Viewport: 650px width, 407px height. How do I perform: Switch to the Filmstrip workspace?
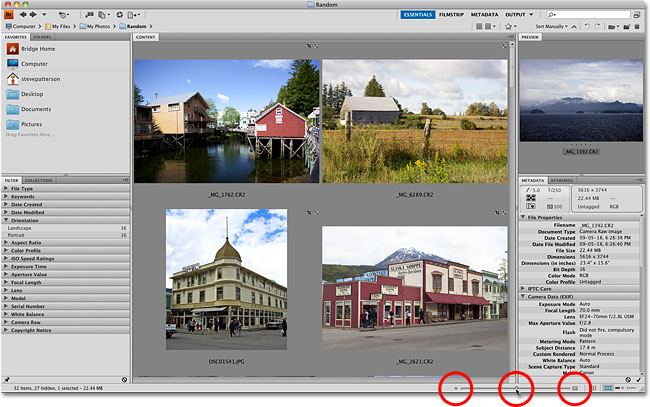coord(451,15)
